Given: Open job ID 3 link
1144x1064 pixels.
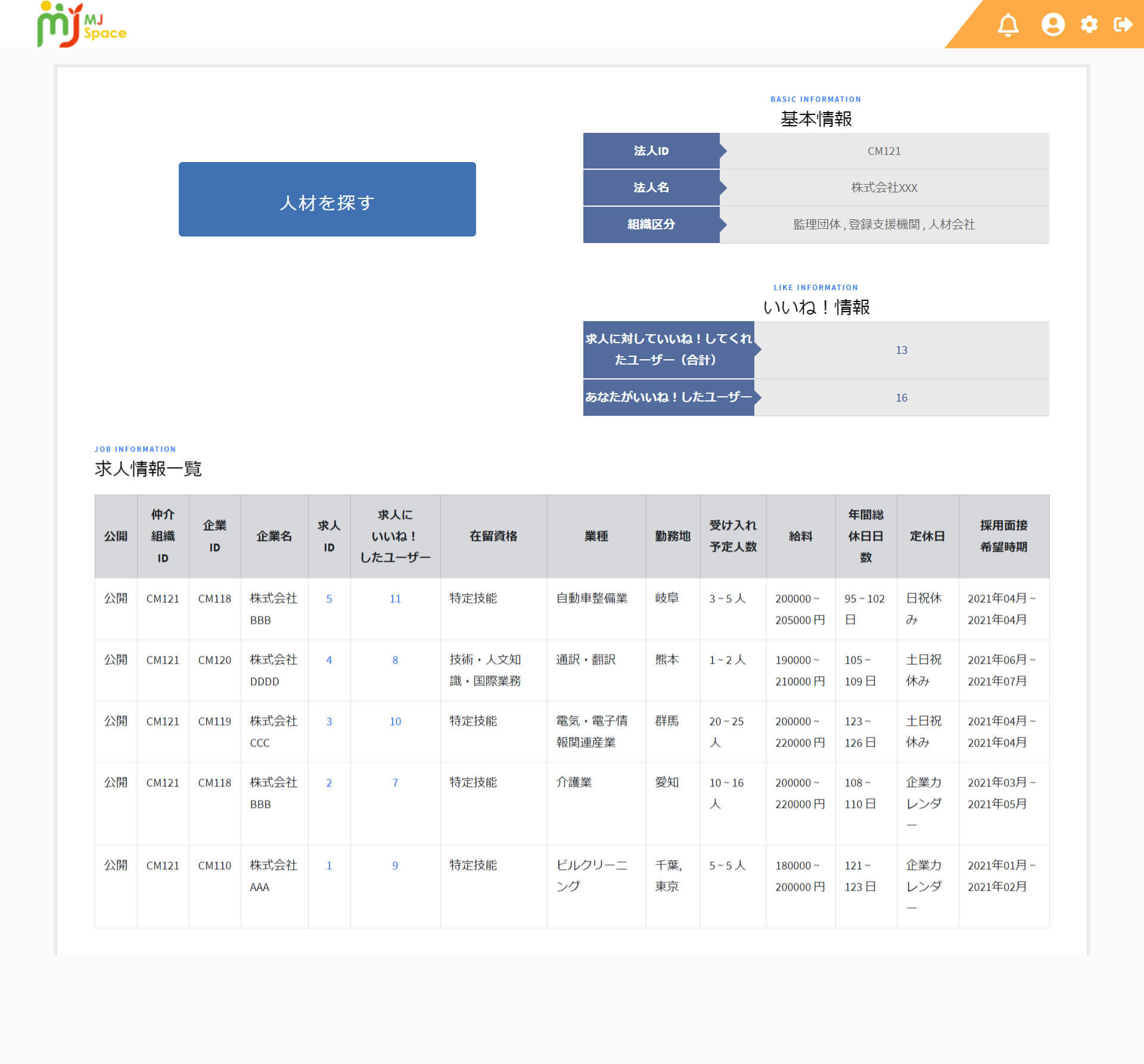Looking at the screenshot, I should [329, 721].
